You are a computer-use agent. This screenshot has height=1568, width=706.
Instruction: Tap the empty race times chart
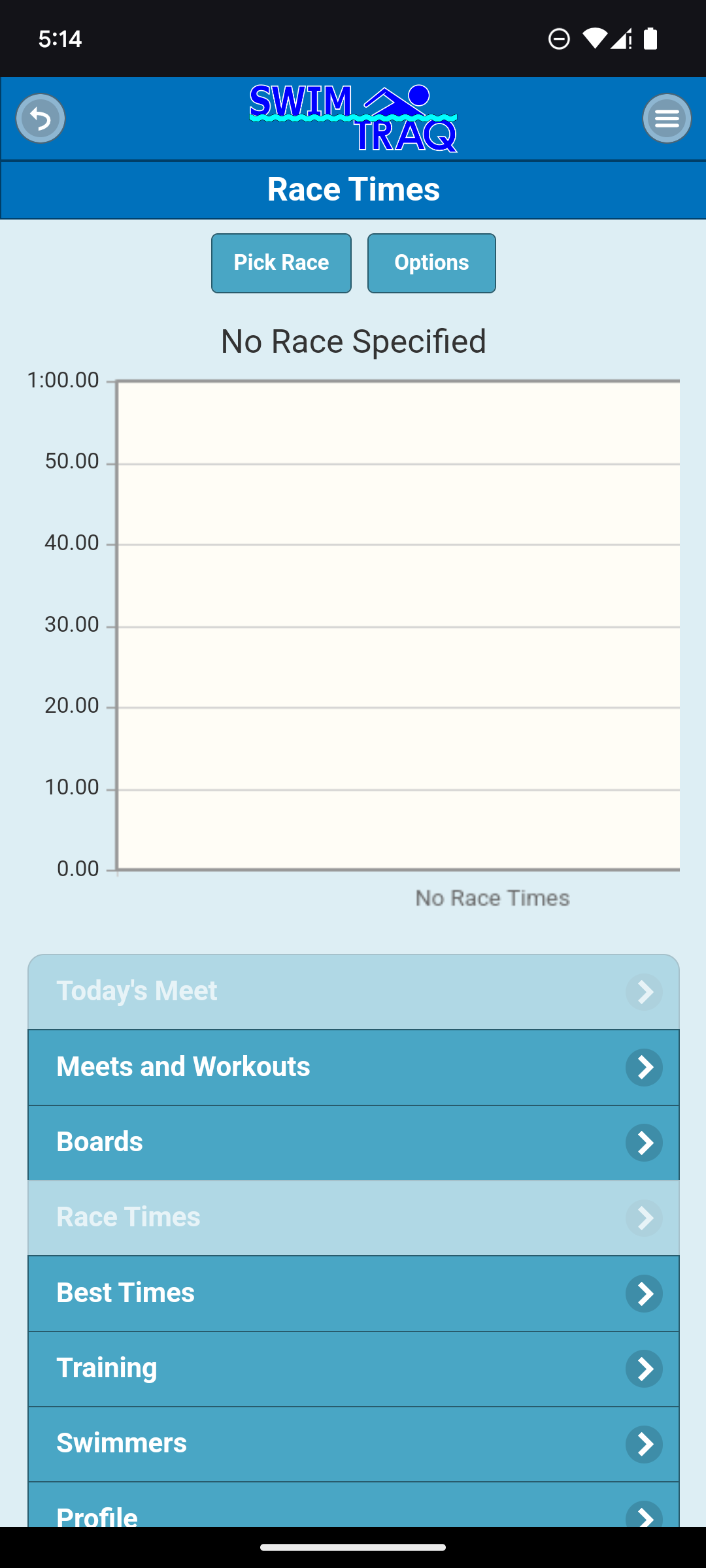tap(397, 625)
